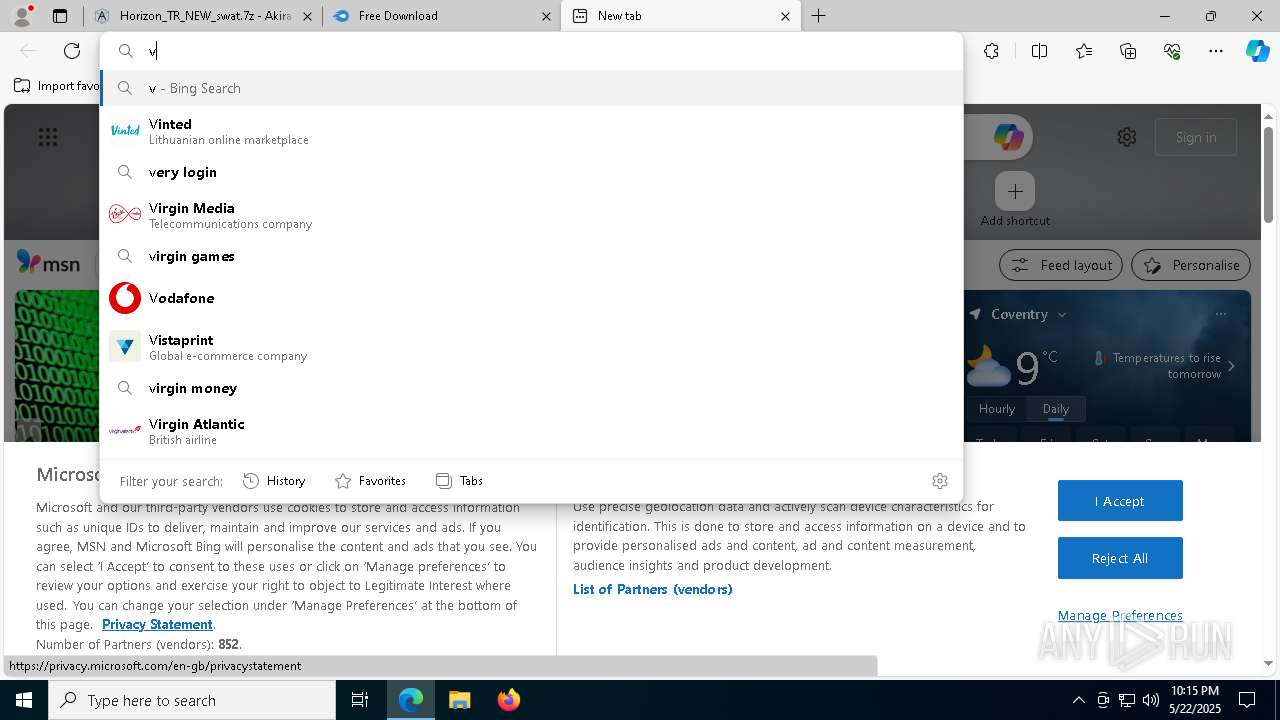The image size is (1280, 720).
Task: Open a new tab with plus button
Action: (818, 16)
